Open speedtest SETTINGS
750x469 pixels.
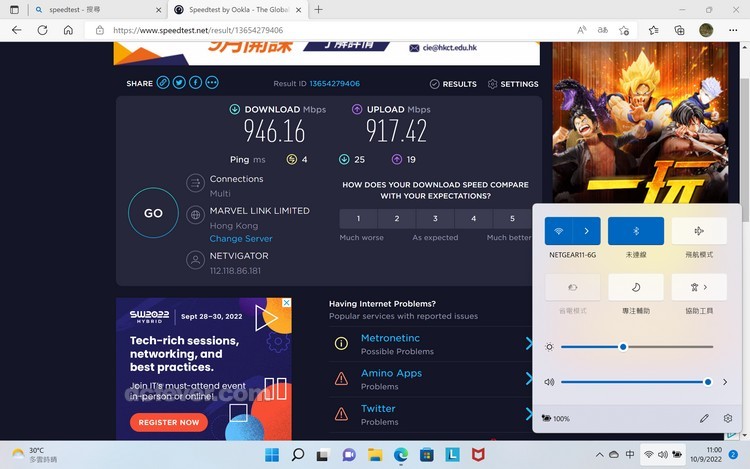[513, 84]
